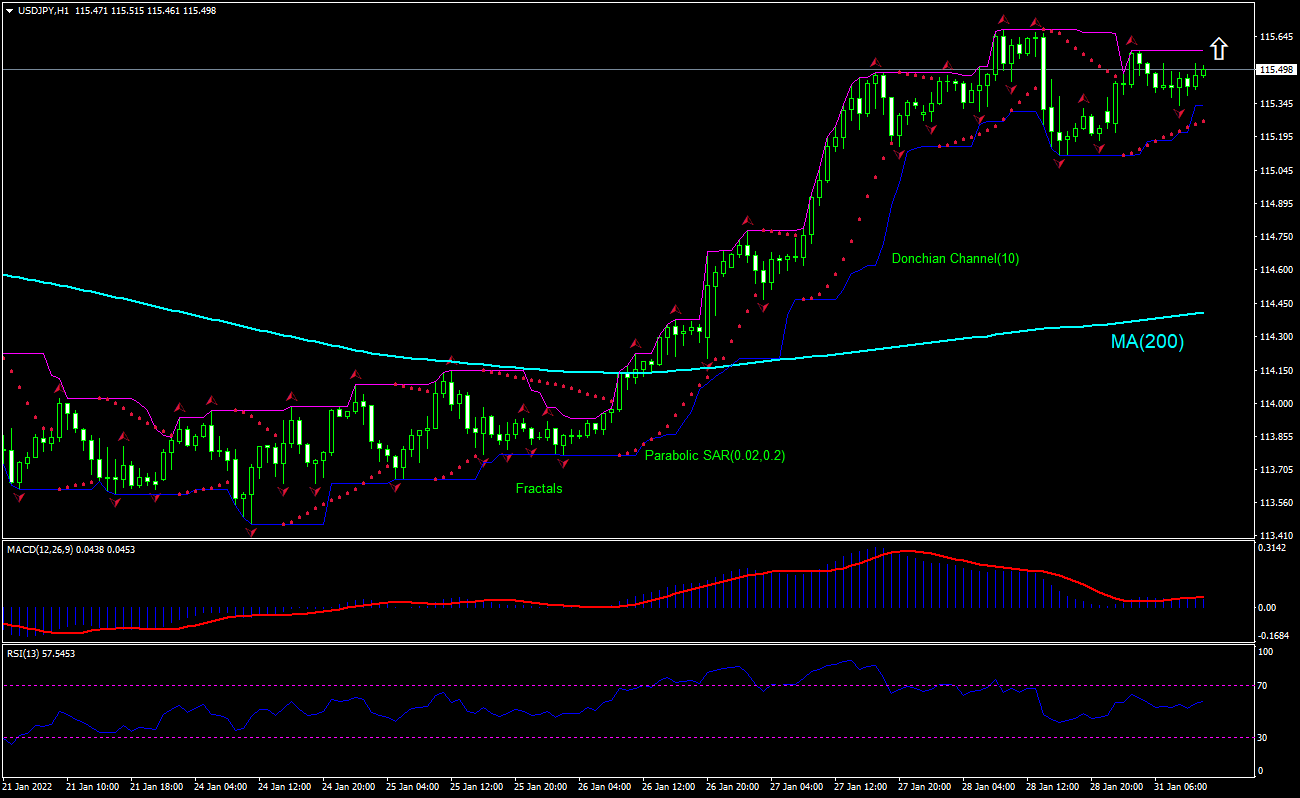This screenshot has height=798, width=1300.
Task: Click the 0.3142 MACD scale value
Action: (x=1273, y=548)
